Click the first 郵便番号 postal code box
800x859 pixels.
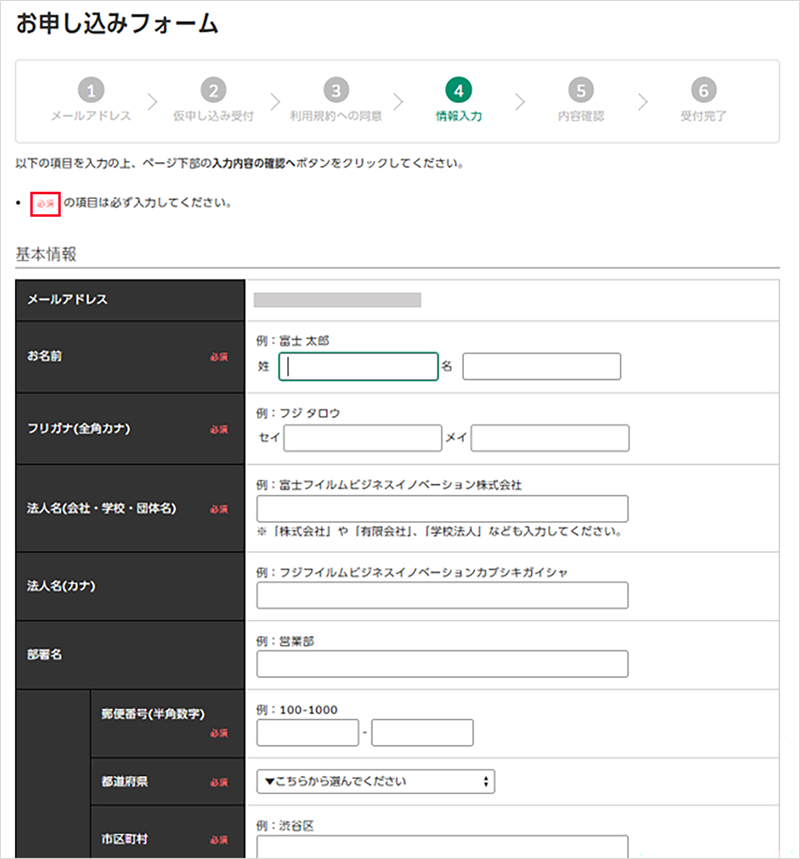307,733
